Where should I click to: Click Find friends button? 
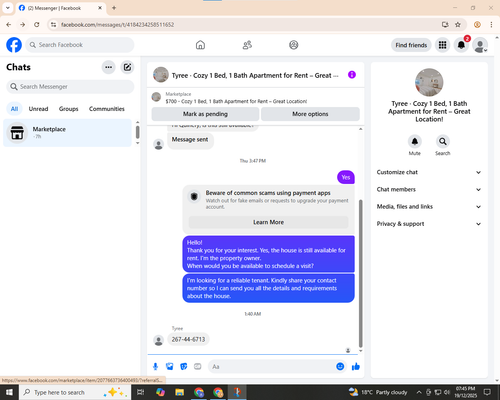(x=411, y=45)
